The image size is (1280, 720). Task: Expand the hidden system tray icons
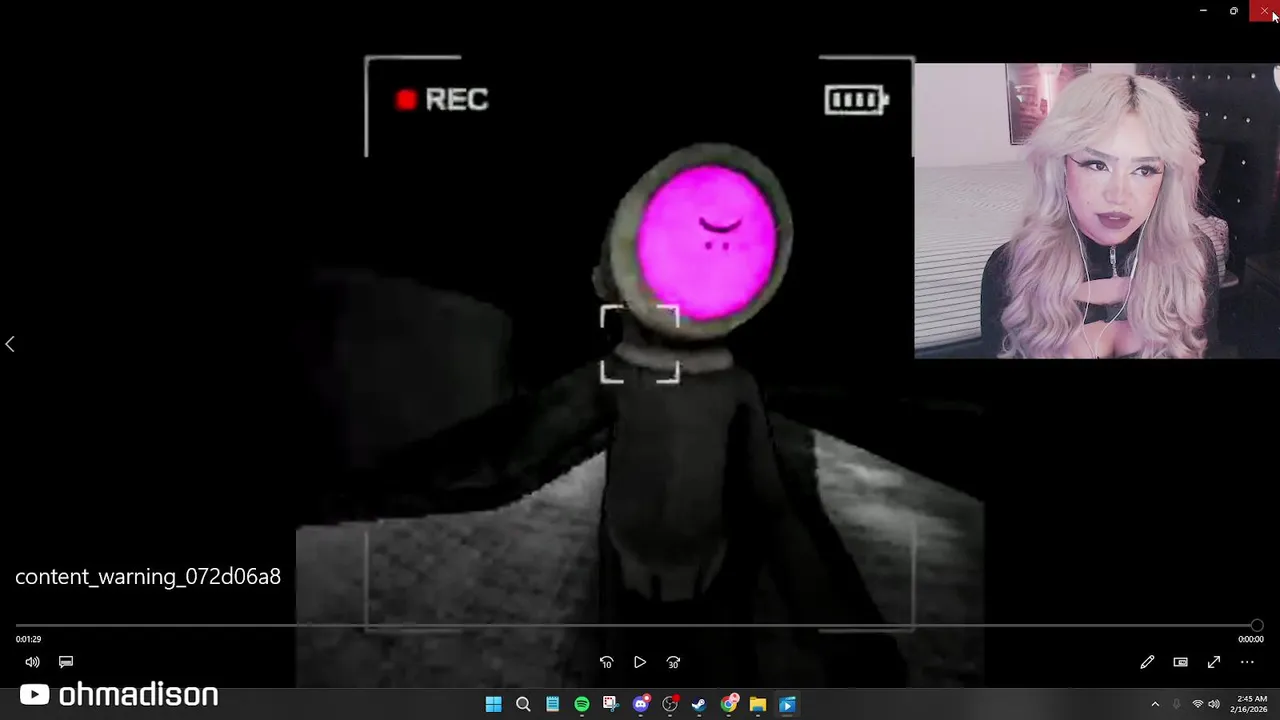tap(1155, 705)
